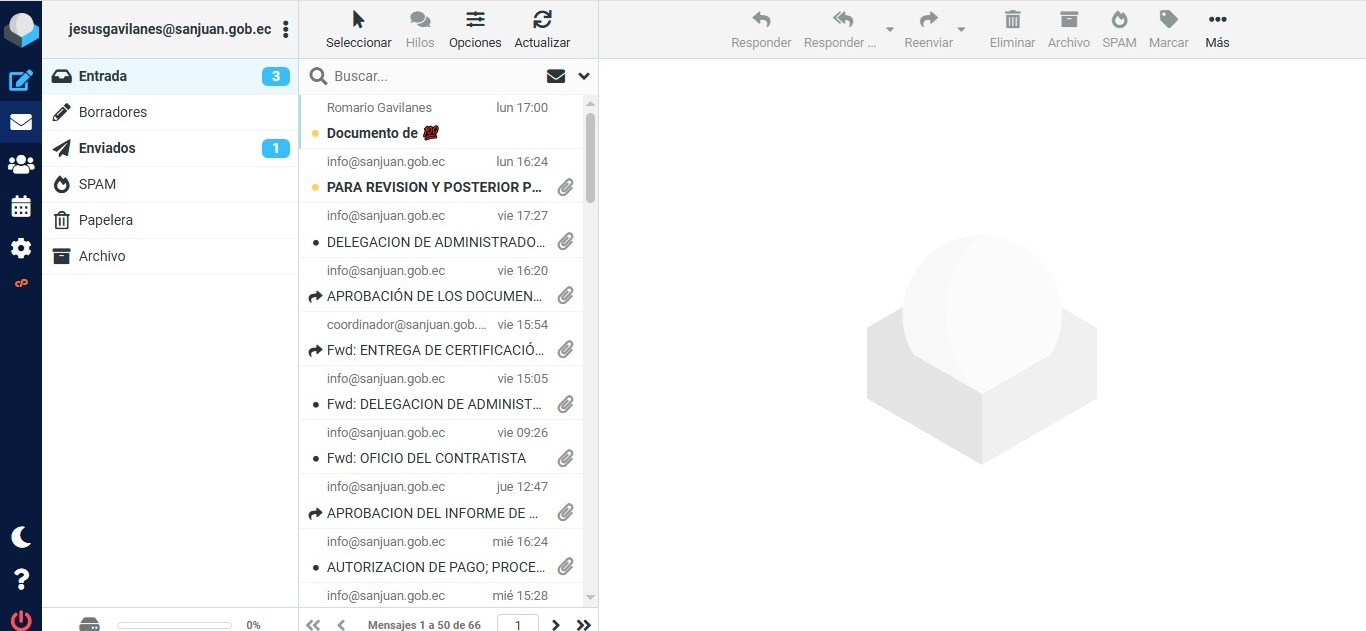1366x631 pixels.
Task: Click the red logout power icon
Action: point(21,620)
